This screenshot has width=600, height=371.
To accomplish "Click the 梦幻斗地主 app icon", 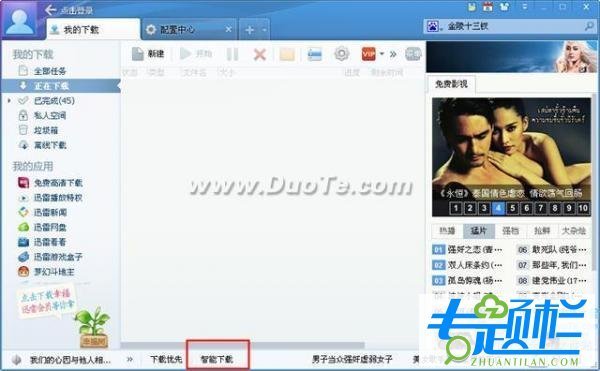I will pos(23,272).
